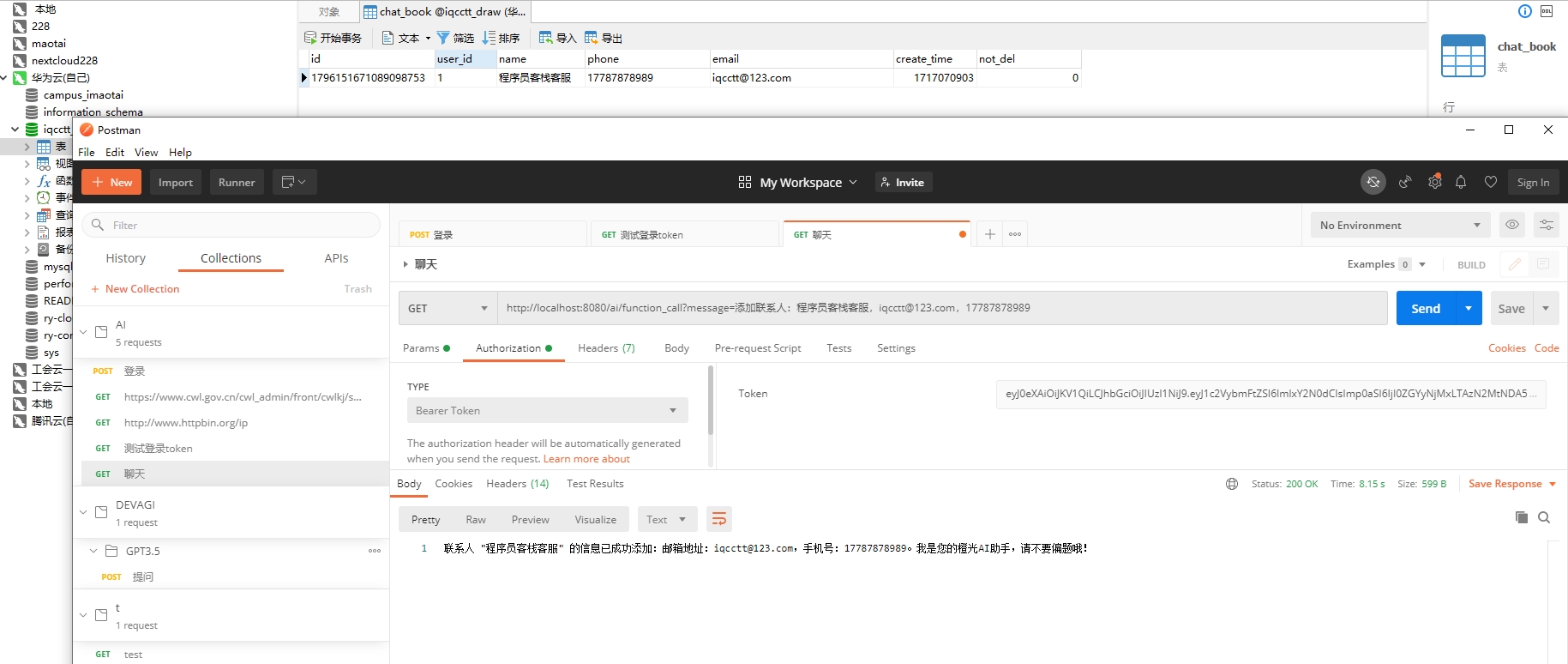
Task: Click the Navicat info icon
Action: coord(1524,11)
